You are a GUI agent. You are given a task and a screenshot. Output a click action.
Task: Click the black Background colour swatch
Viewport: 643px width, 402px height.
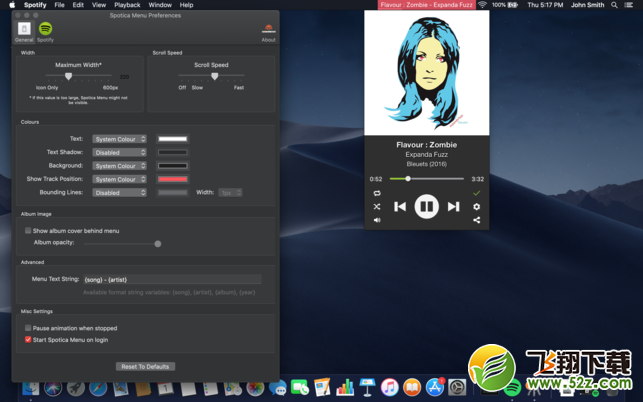(x=173, y=166)
